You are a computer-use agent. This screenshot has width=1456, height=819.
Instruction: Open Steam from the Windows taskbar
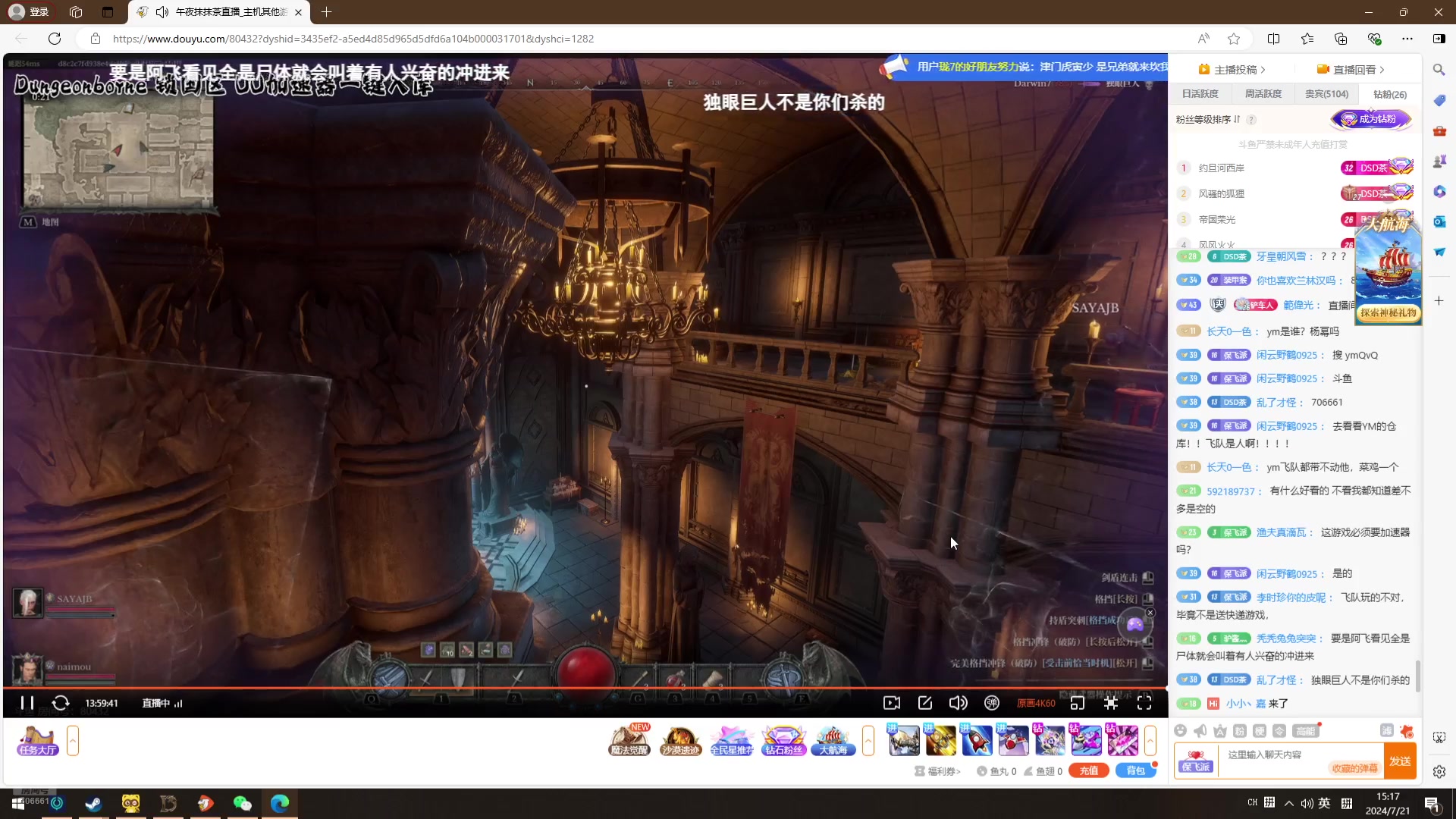(x=94, y=804)
